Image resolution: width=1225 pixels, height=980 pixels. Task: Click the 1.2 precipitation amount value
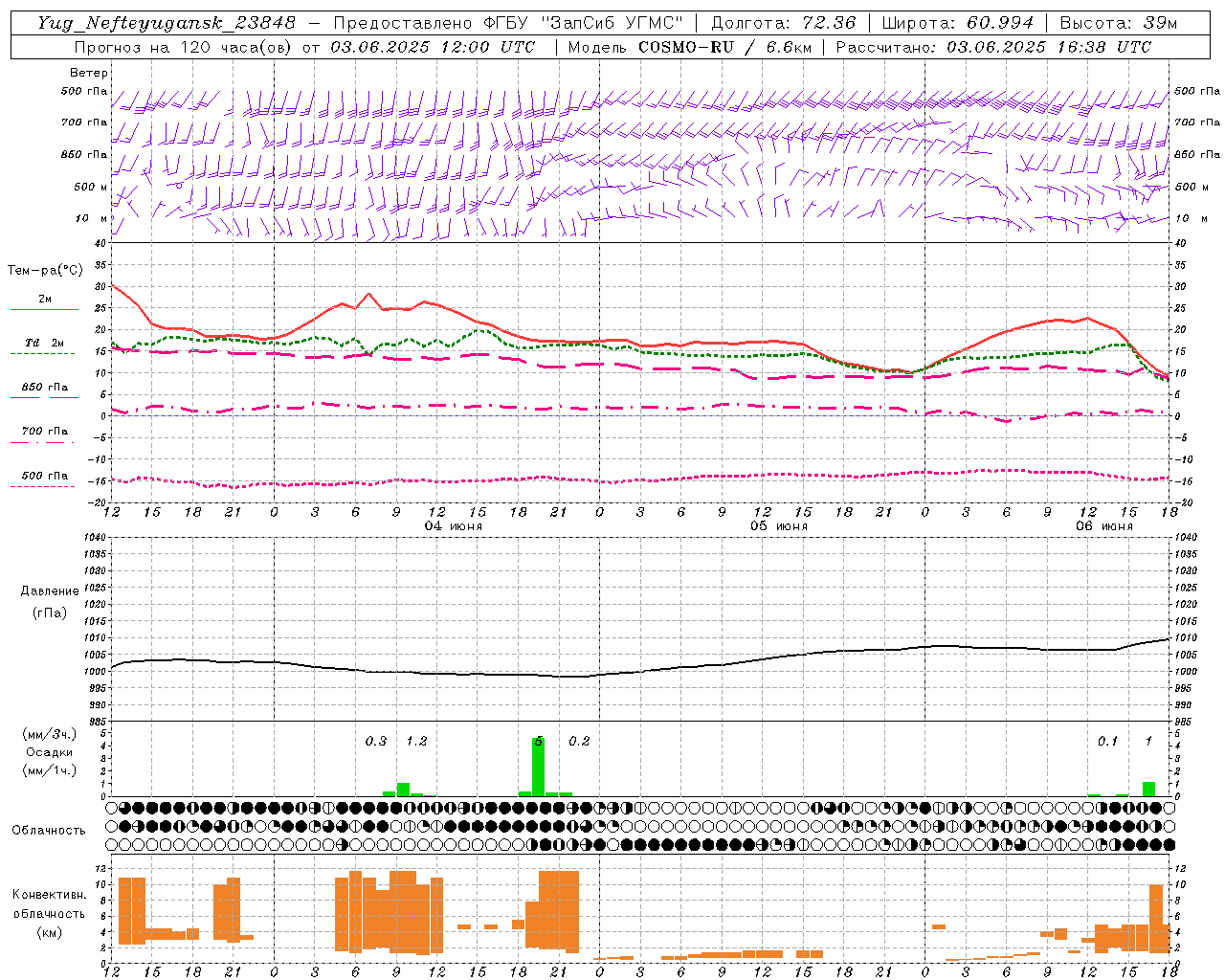coord(416,741)
